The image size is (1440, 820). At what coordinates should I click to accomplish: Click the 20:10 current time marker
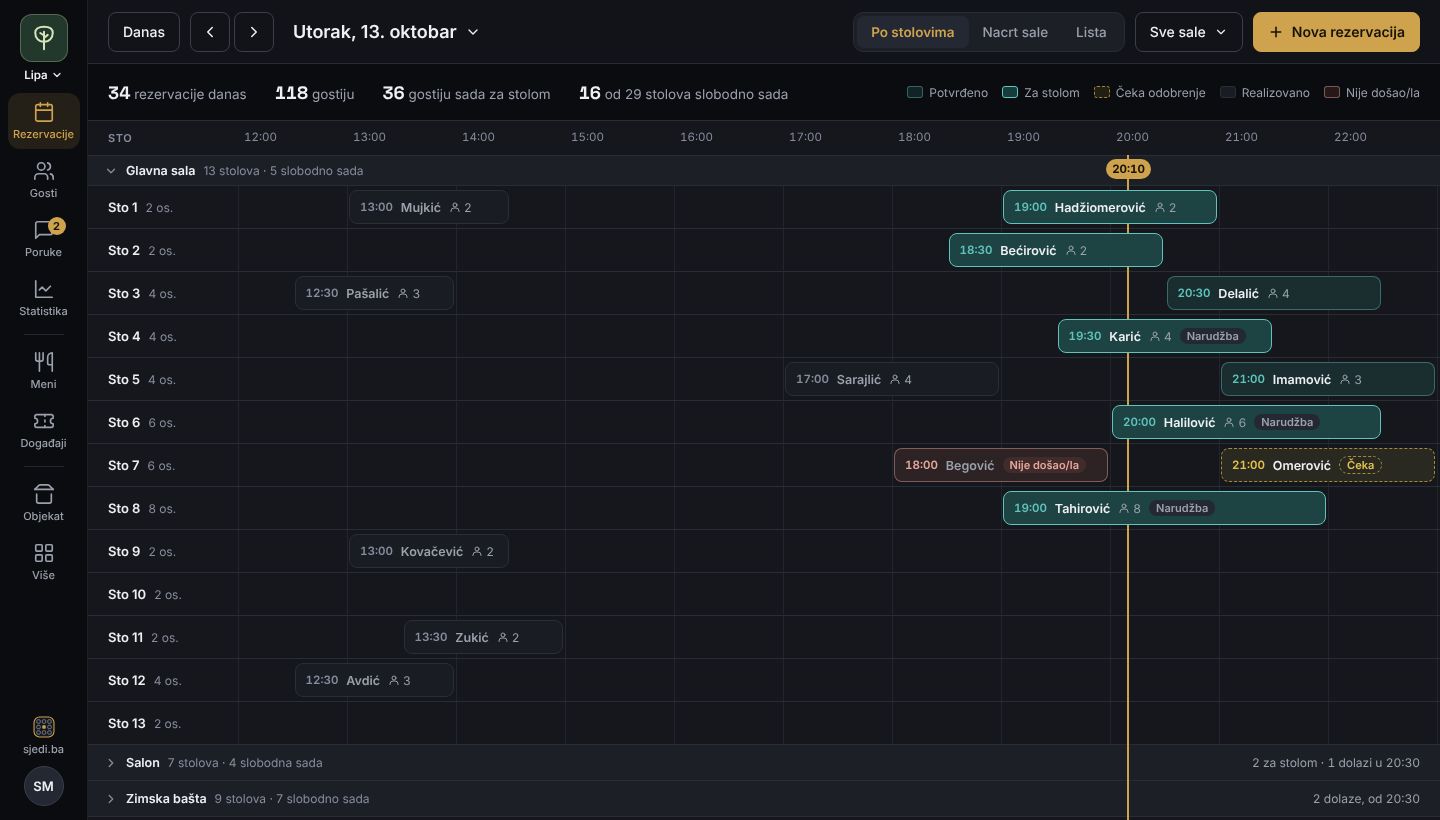[x=1128, y=169]
